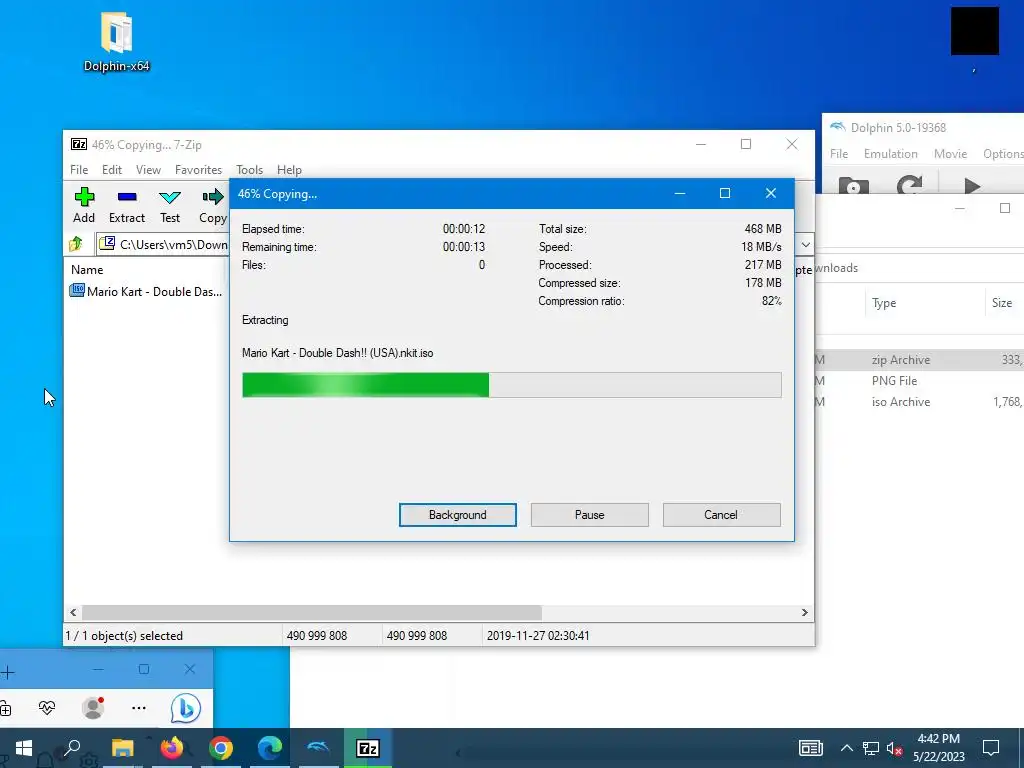
Task: Open the Favorites menu in 7-Zip
Action: coord(199,170)
